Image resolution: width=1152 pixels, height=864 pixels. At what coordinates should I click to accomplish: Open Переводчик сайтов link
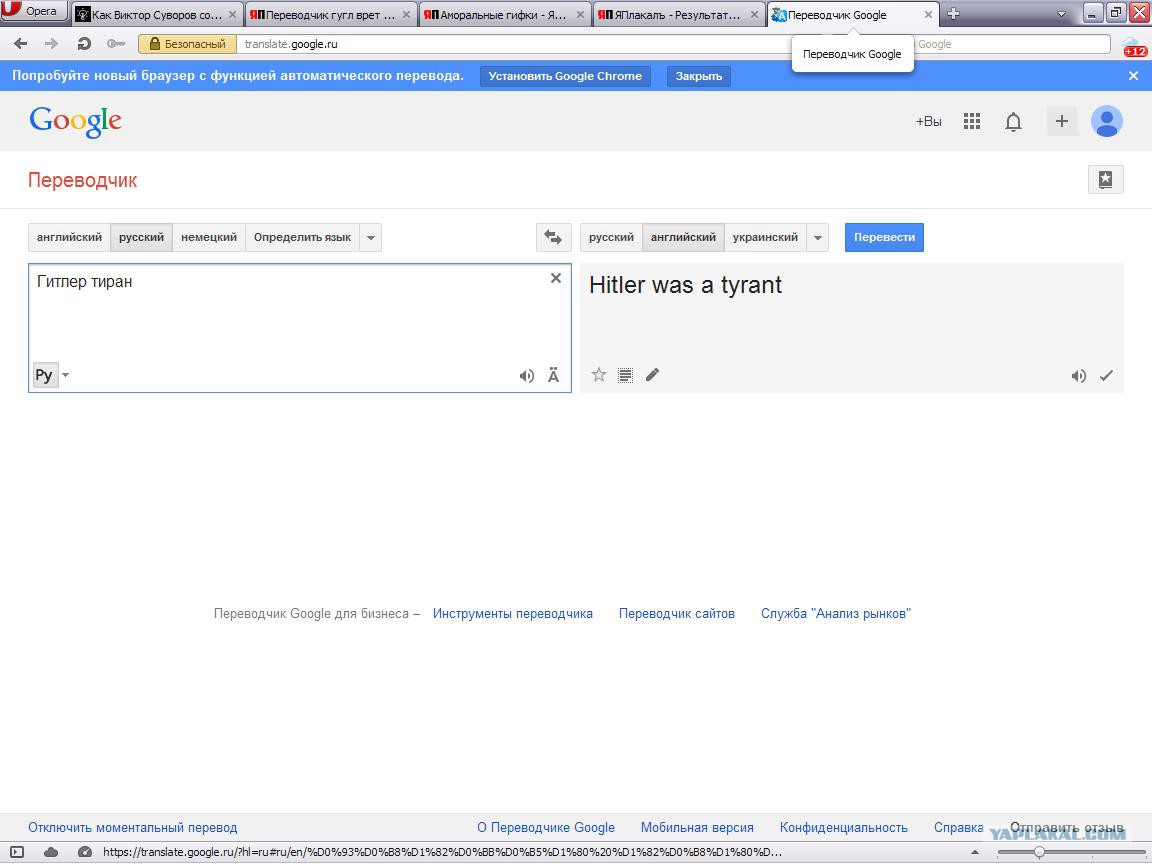[677, 613]
